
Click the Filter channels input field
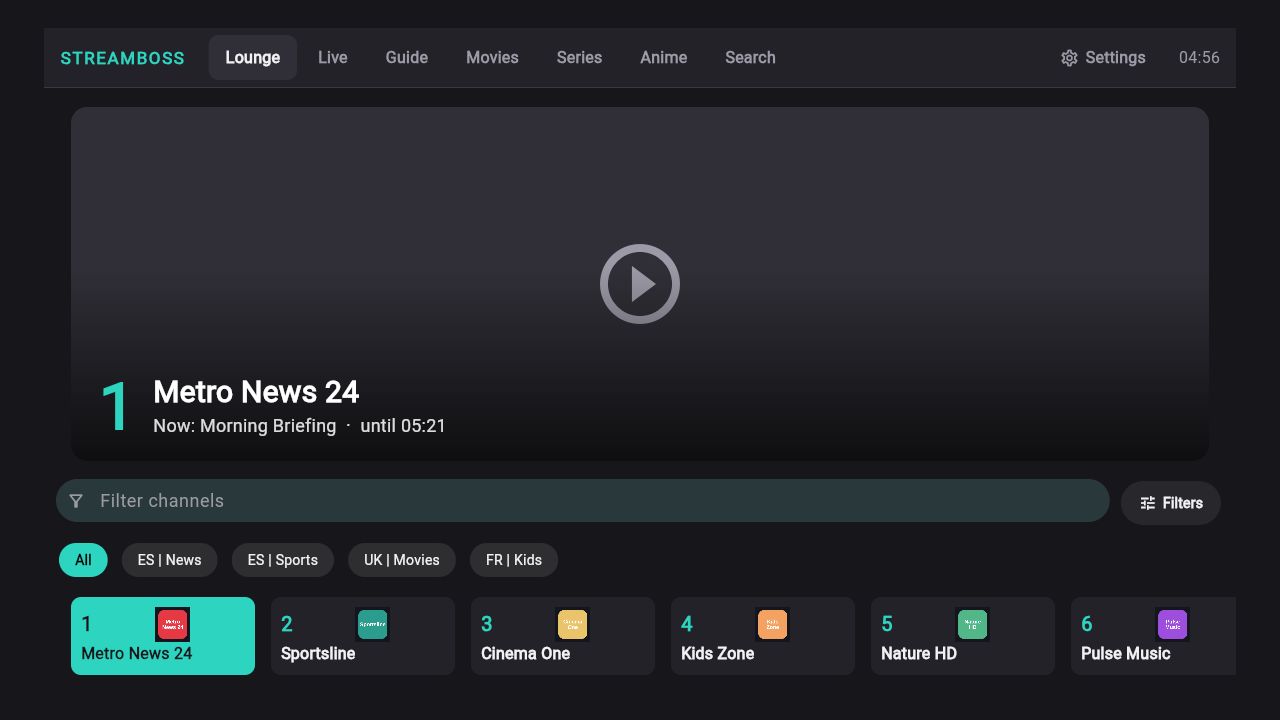click(583, 501)
